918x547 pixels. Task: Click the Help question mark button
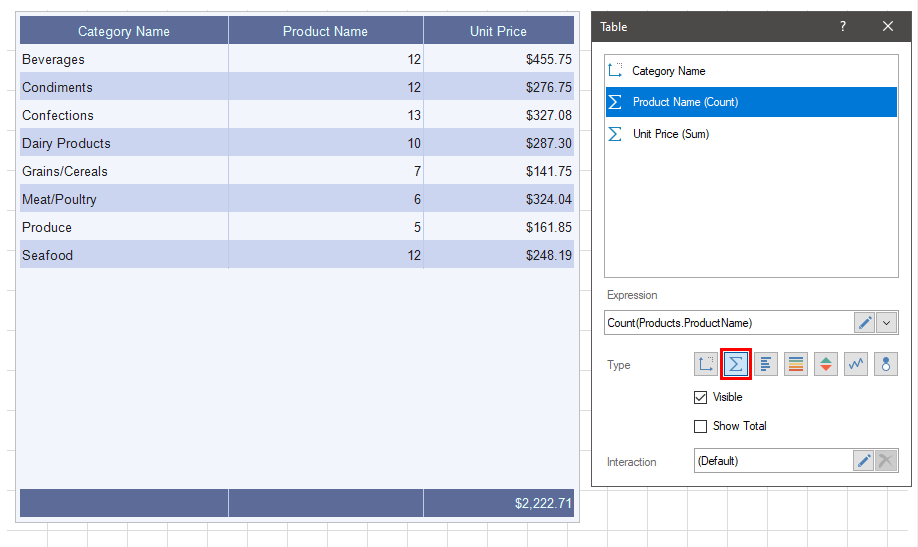(x=843, y=27)
